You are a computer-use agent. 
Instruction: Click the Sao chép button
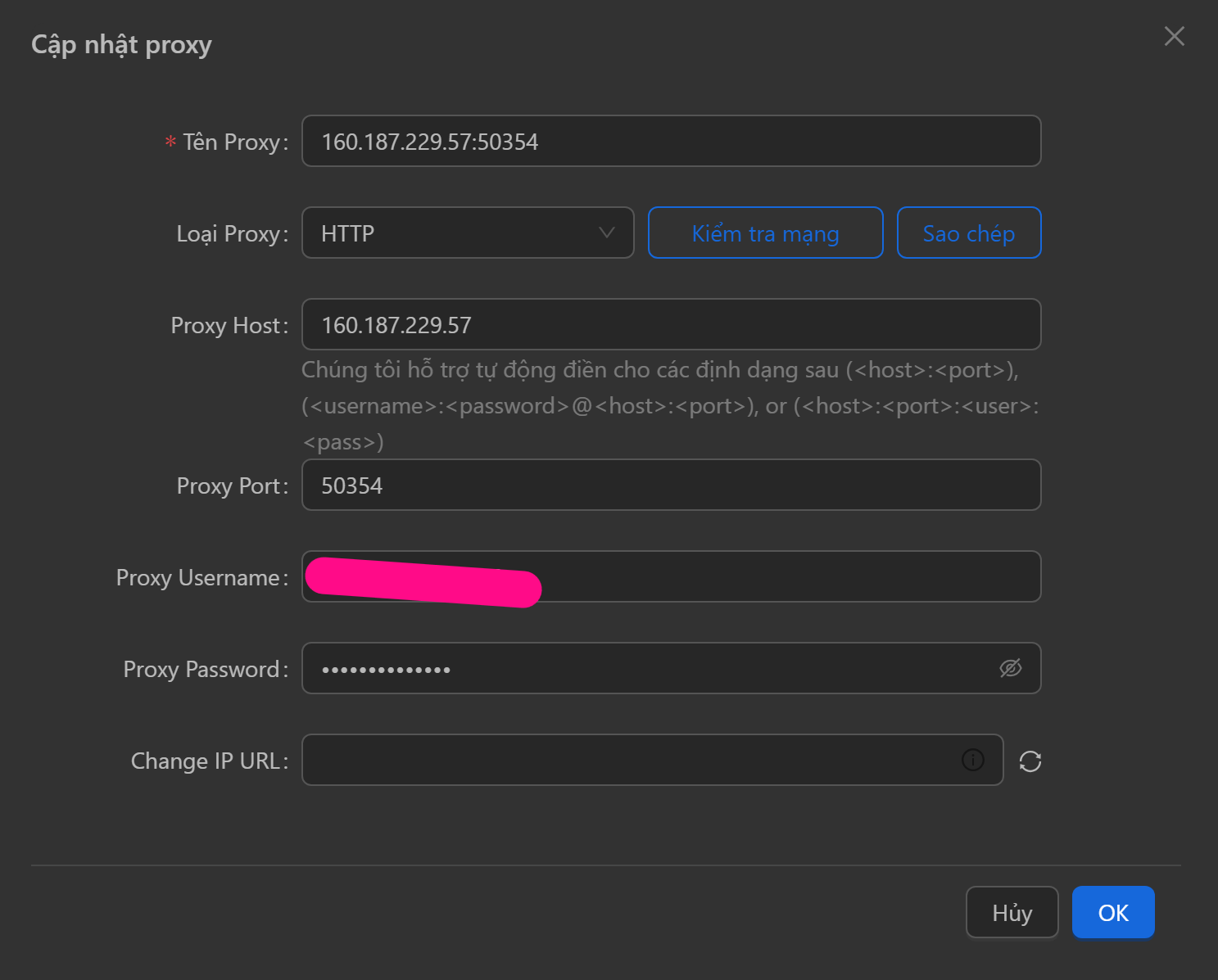tap(968, 233)
